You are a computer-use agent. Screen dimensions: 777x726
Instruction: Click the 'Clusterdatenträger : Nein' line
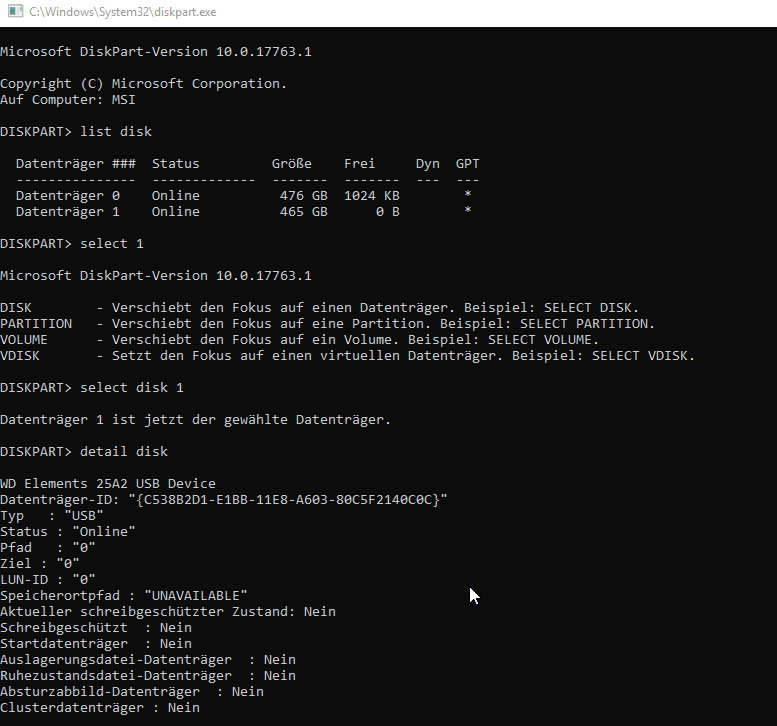[x=99, y=707]
